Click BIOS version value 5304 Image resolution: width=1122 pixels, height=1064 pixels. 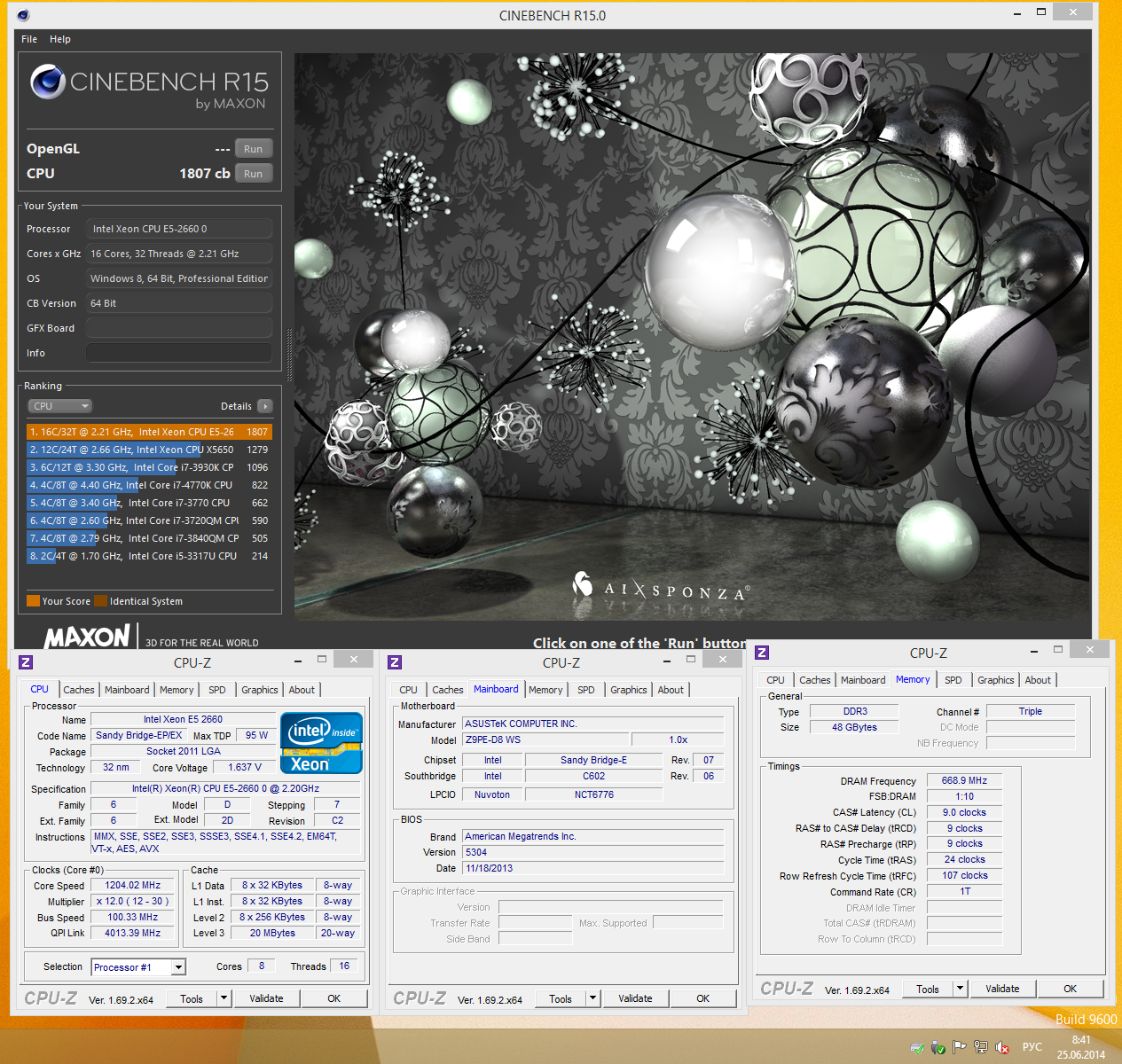(x=593, y=852)
